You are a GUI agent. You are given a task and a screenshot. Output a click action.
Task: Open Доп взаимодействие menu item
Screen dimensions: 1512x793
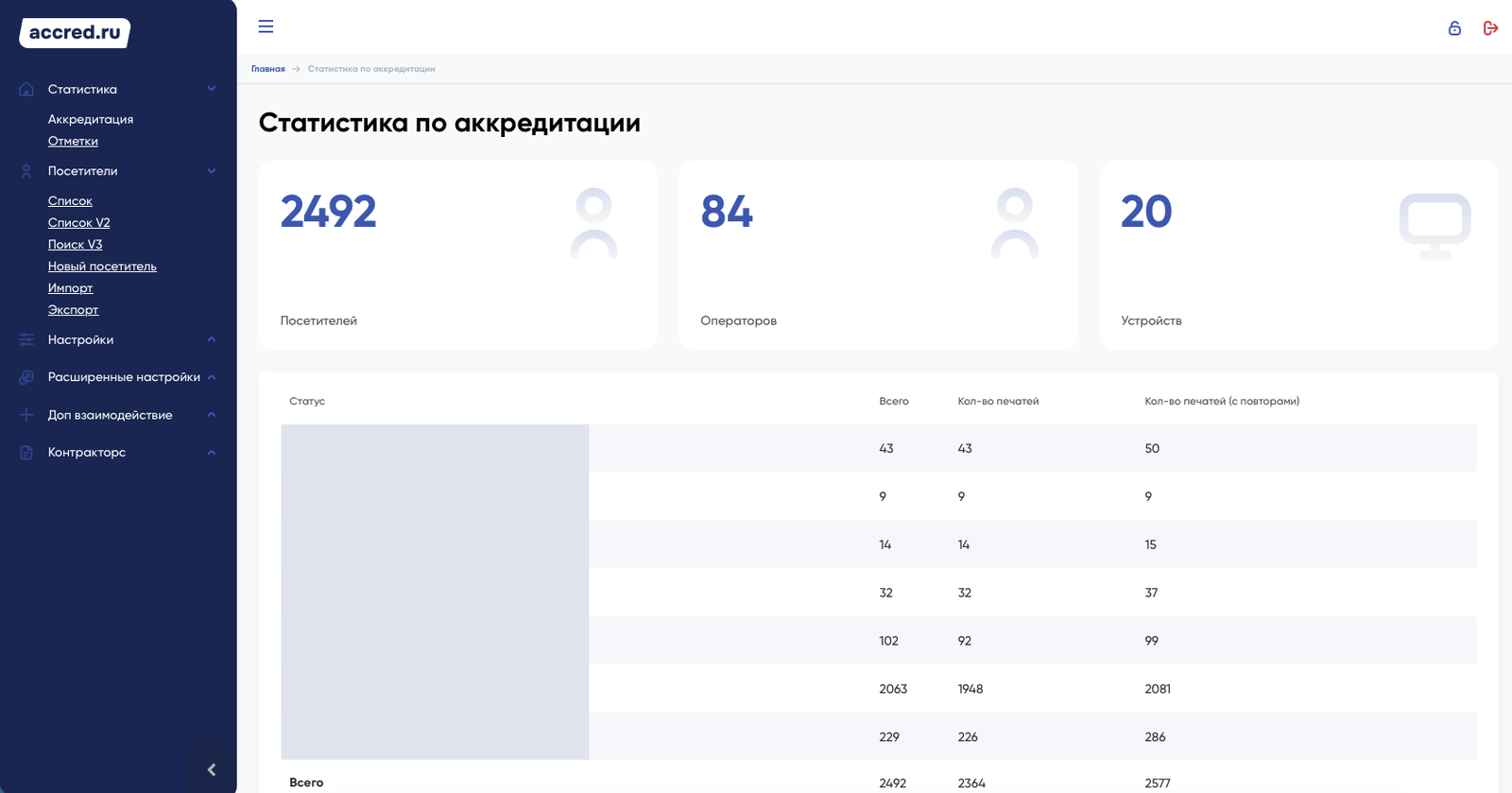point(110,415)
